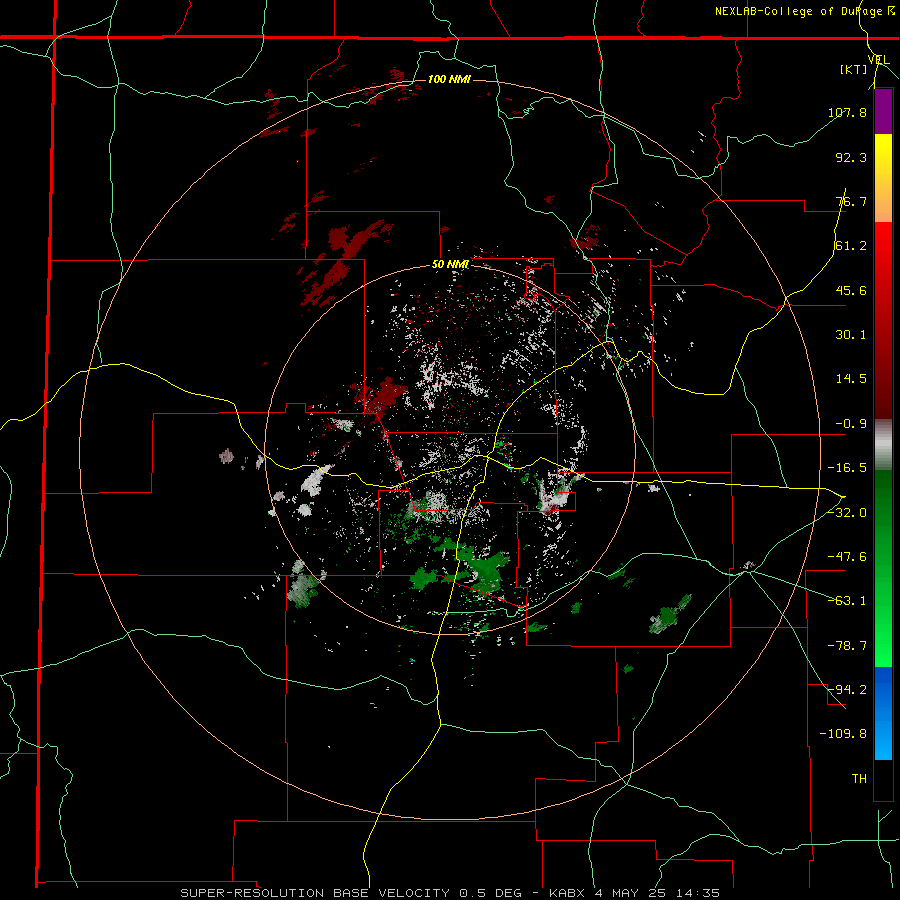
Task: Click the red segment of the color bar
Action: pyautogui.click(x=883, y=320)
